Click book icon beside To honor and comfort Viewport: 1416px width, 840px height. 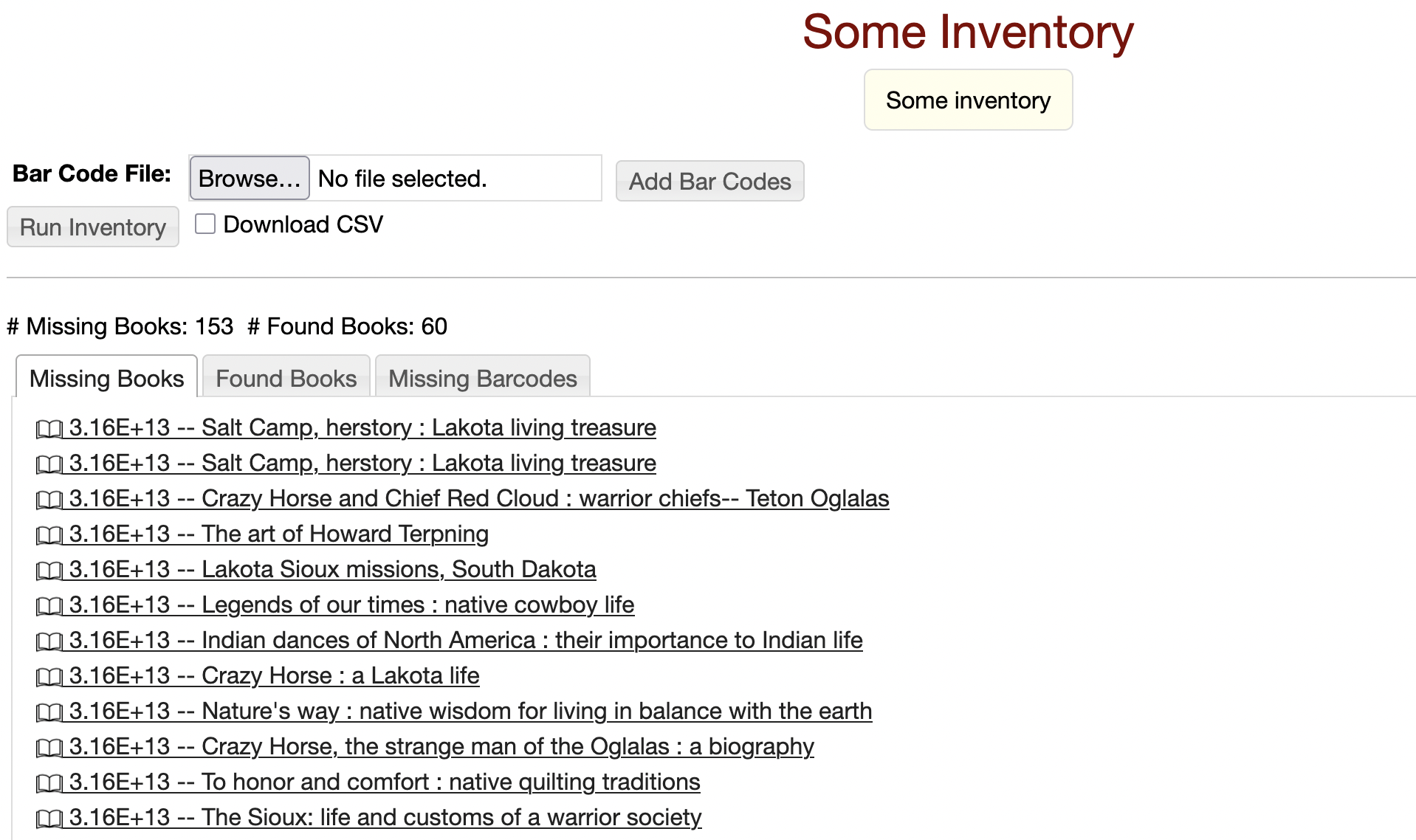pos(49,782)
